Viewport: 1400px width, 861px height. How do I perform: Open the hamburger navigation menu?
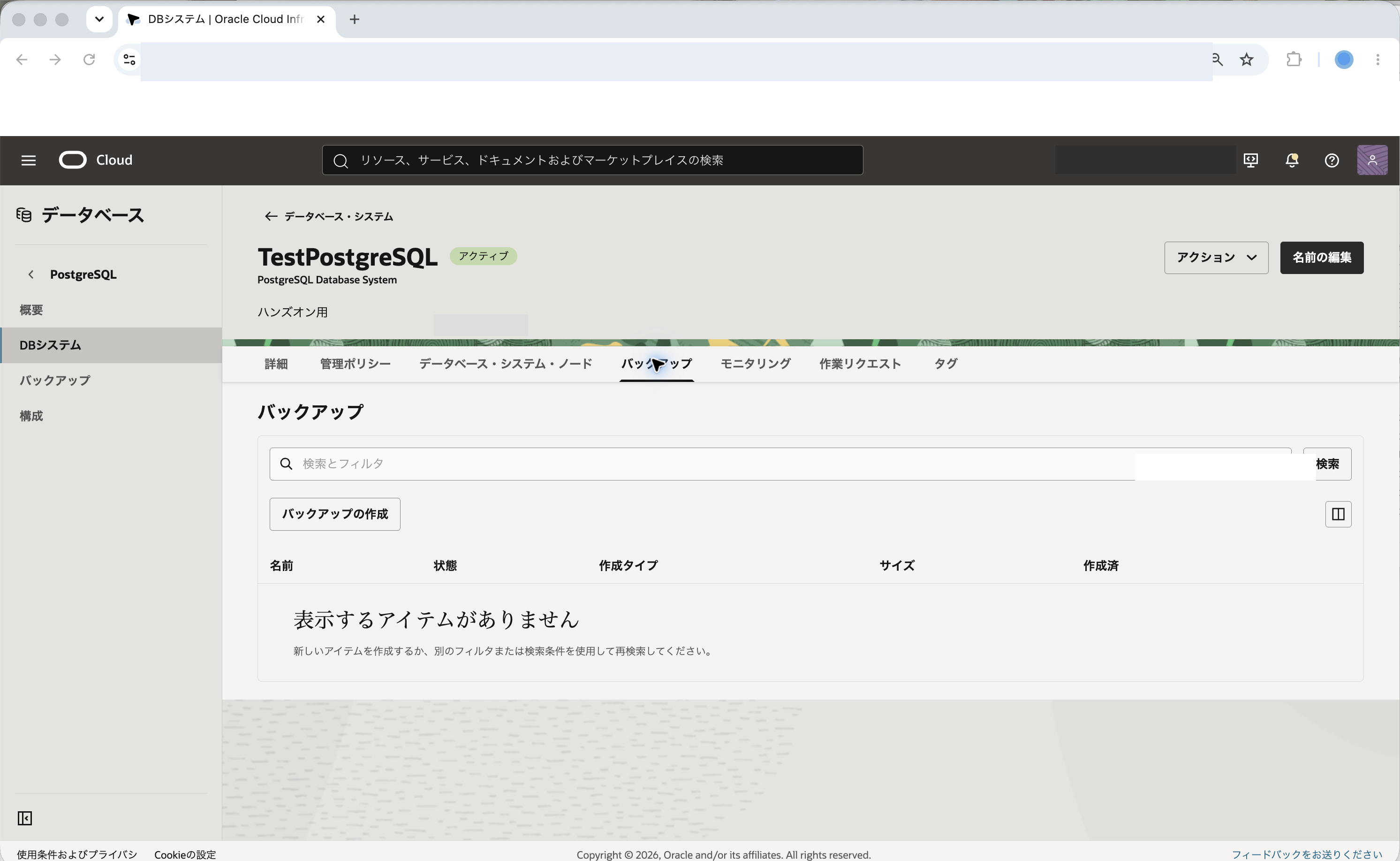coord(29,160)
